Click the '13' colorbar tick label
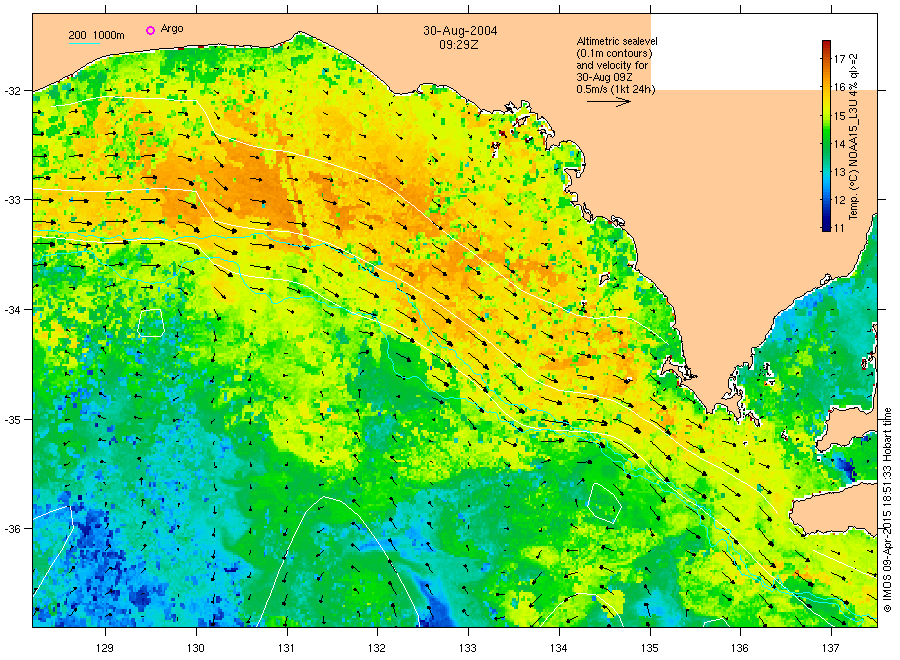900x660 pixels. pos(839,172)
